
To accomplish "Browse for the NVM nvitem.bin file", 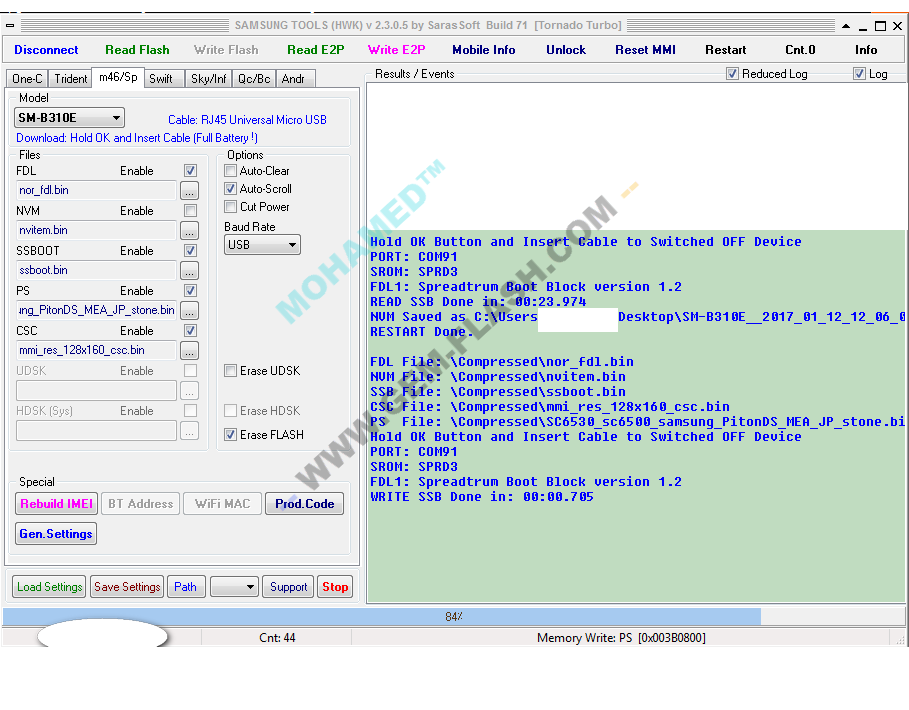I will pos(189,230).
